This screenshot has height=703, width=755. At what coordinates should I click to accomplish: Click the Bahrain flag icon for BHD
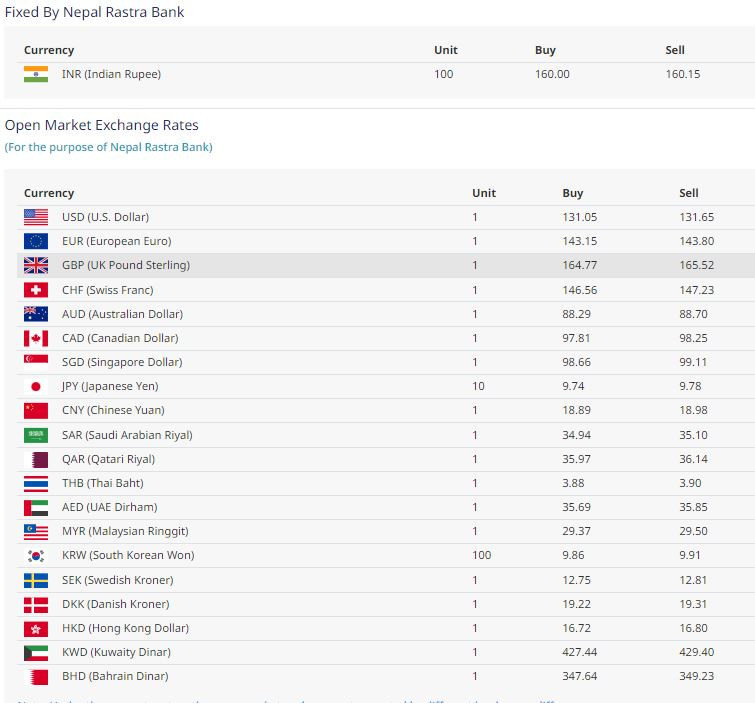click(36, 677)
